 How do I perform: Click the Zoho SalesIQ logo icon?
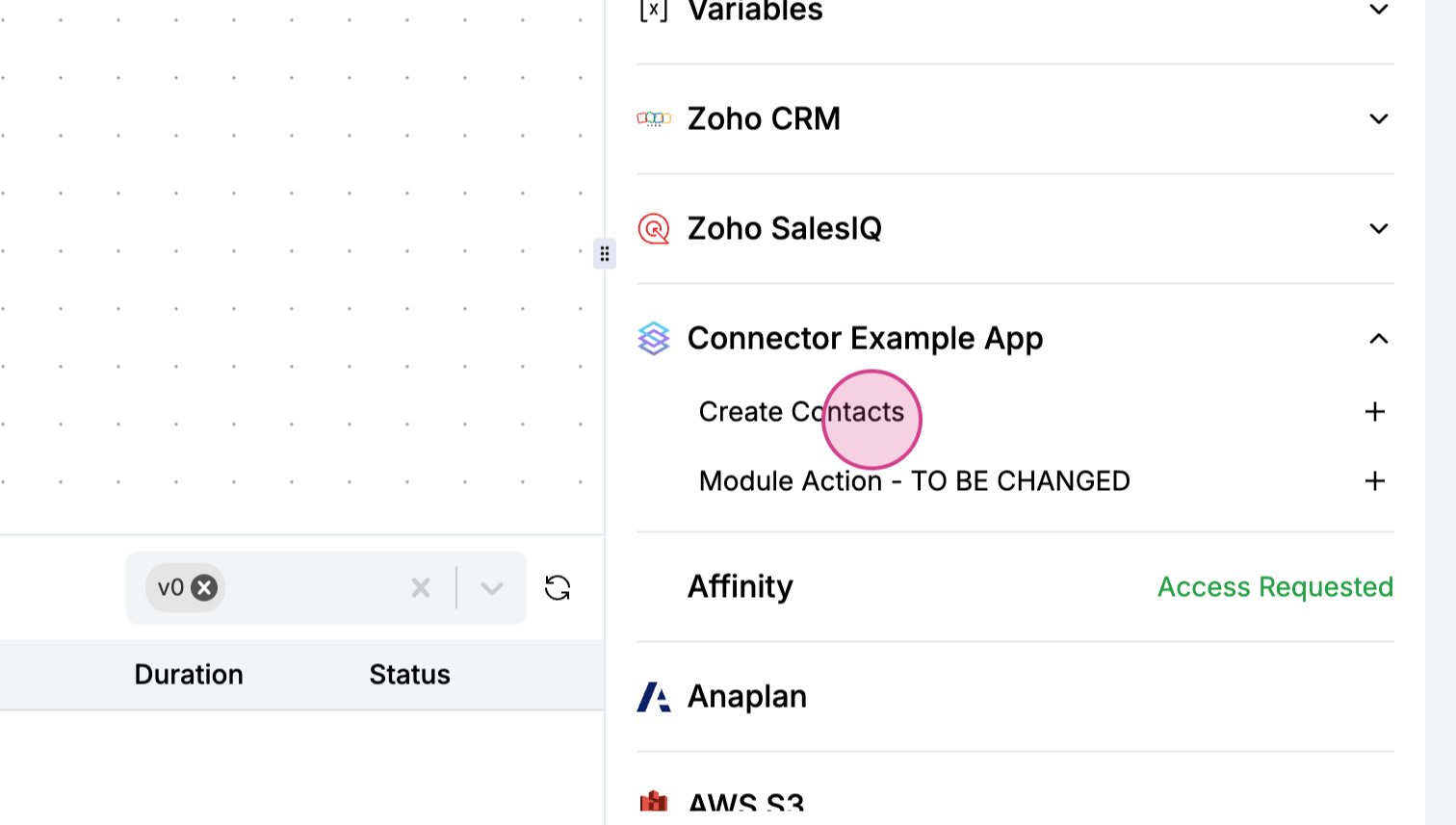coord(654,228)
